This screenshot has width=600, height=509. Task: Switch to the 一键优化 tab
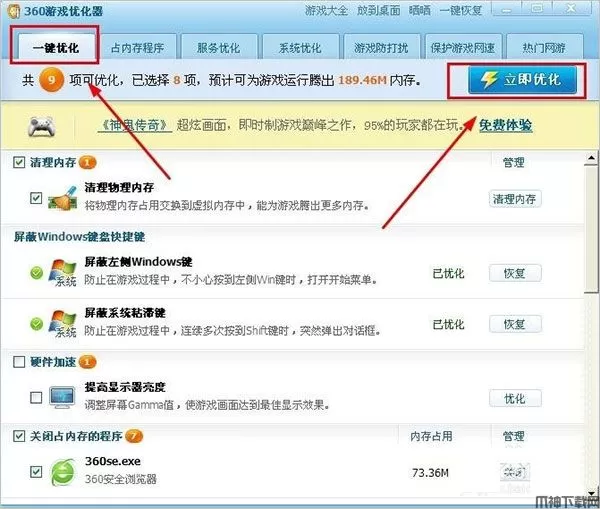(55, 47)
